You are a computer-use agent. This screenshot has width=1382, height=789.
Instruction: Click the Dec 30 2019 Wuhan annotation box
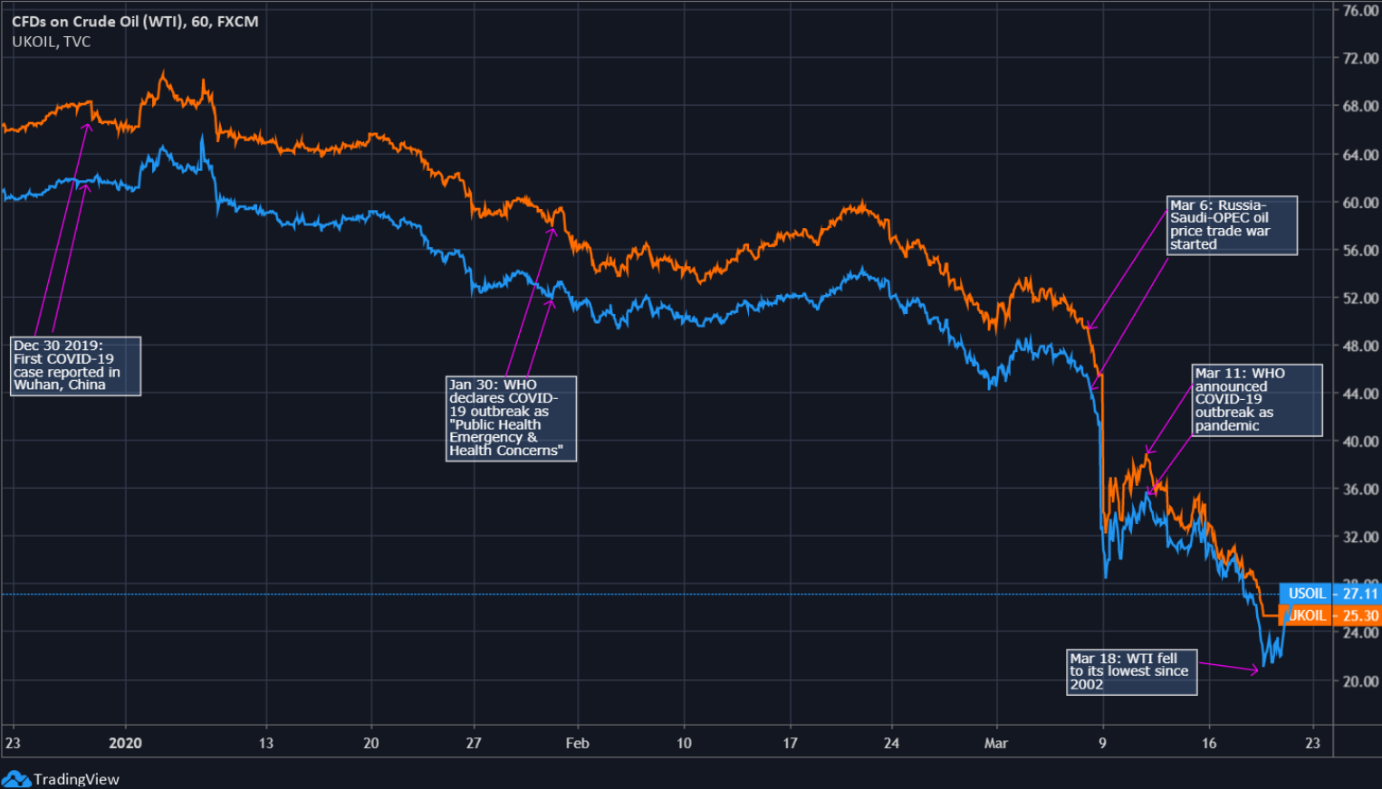pos(74,366)
